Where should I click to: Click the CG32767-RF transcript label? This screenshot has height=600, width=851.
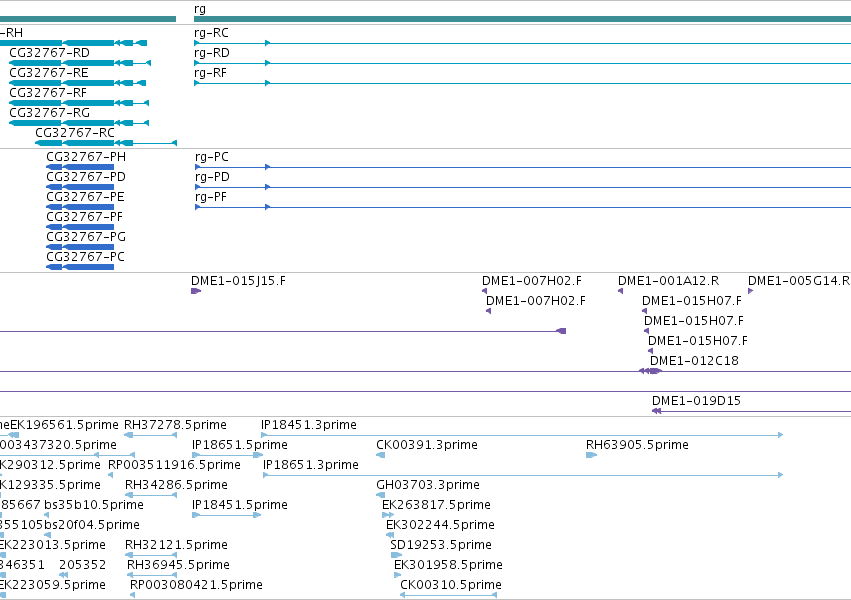(x=48, y=93)
